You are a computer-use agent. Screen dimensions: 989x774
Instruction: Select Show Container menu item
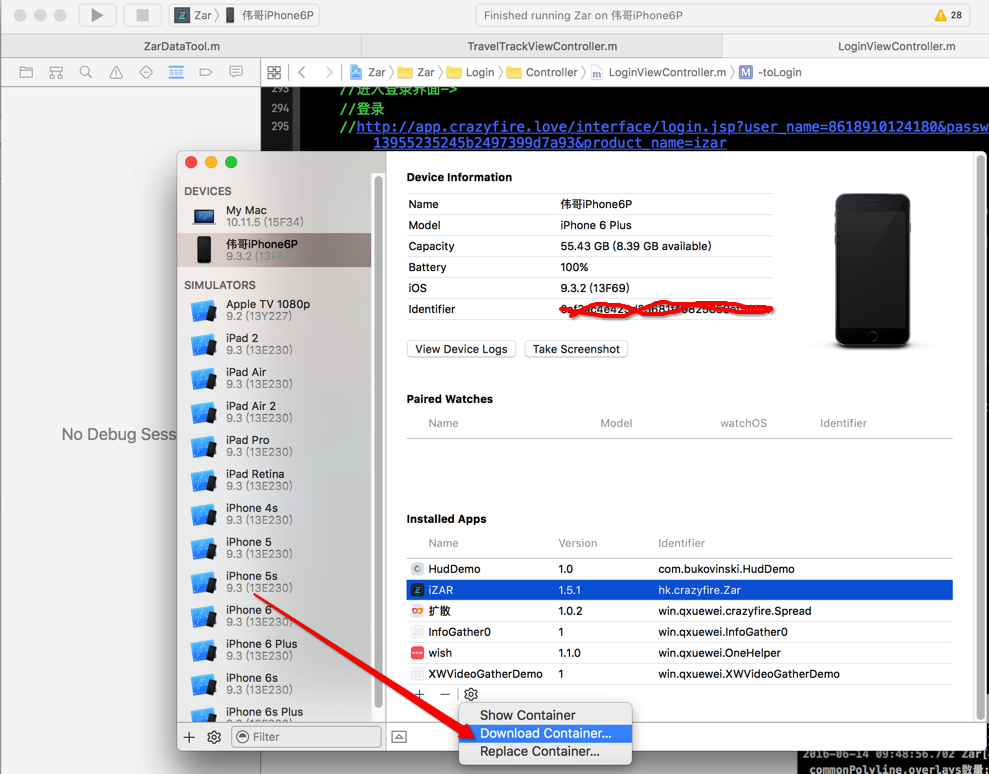tap(527, 715)
